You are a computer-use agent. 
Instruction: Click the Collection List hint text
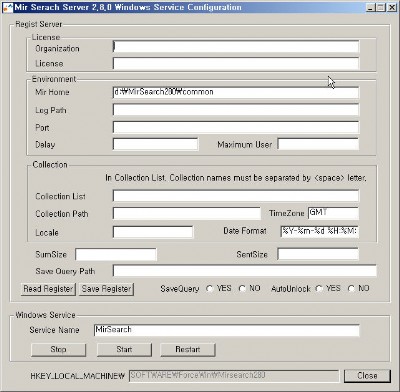tap(236, 178)
